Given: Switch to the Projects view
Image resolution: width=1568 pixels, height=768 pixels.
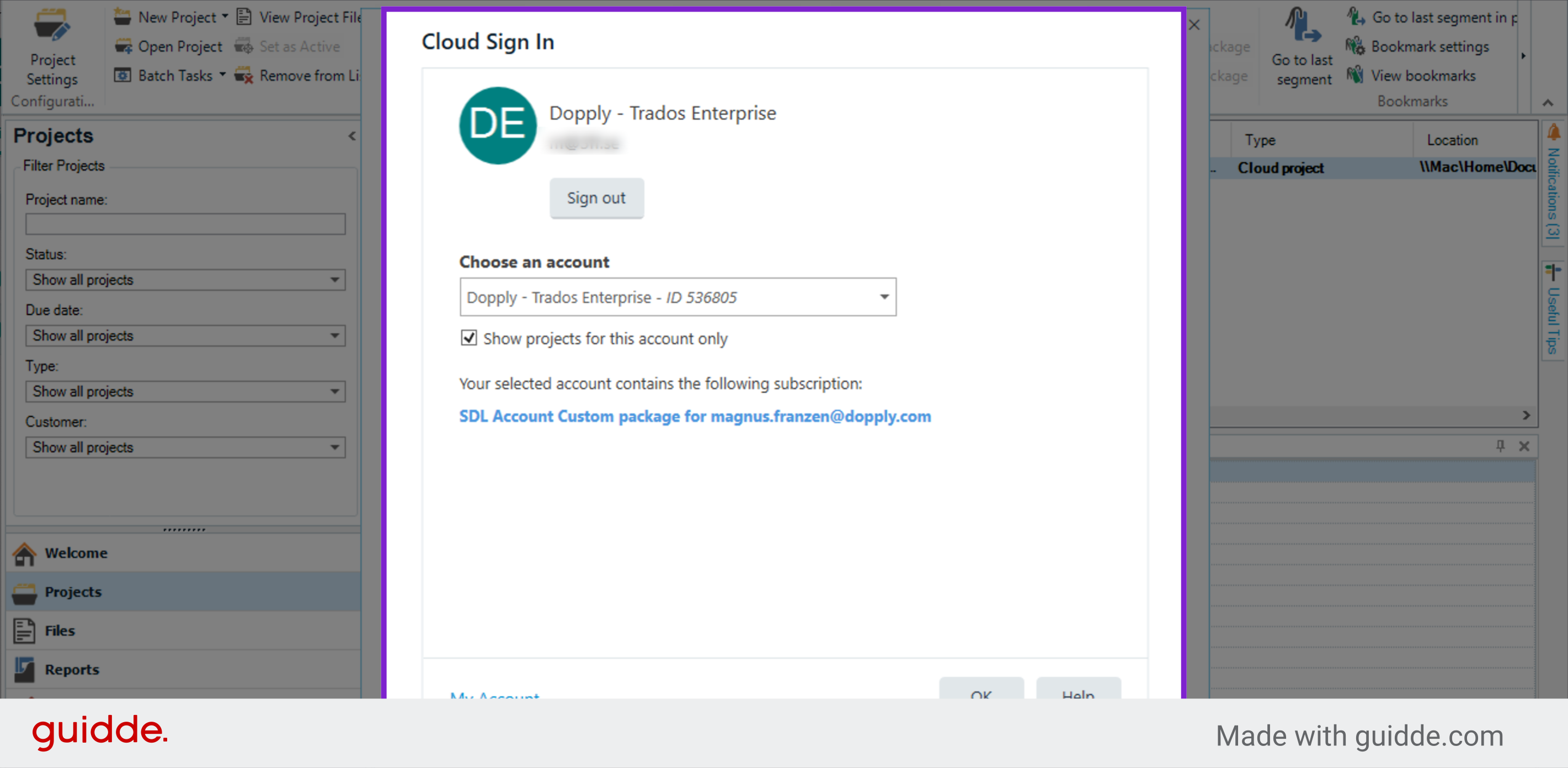Looking at the screenshot, I should tap(184, 592).
